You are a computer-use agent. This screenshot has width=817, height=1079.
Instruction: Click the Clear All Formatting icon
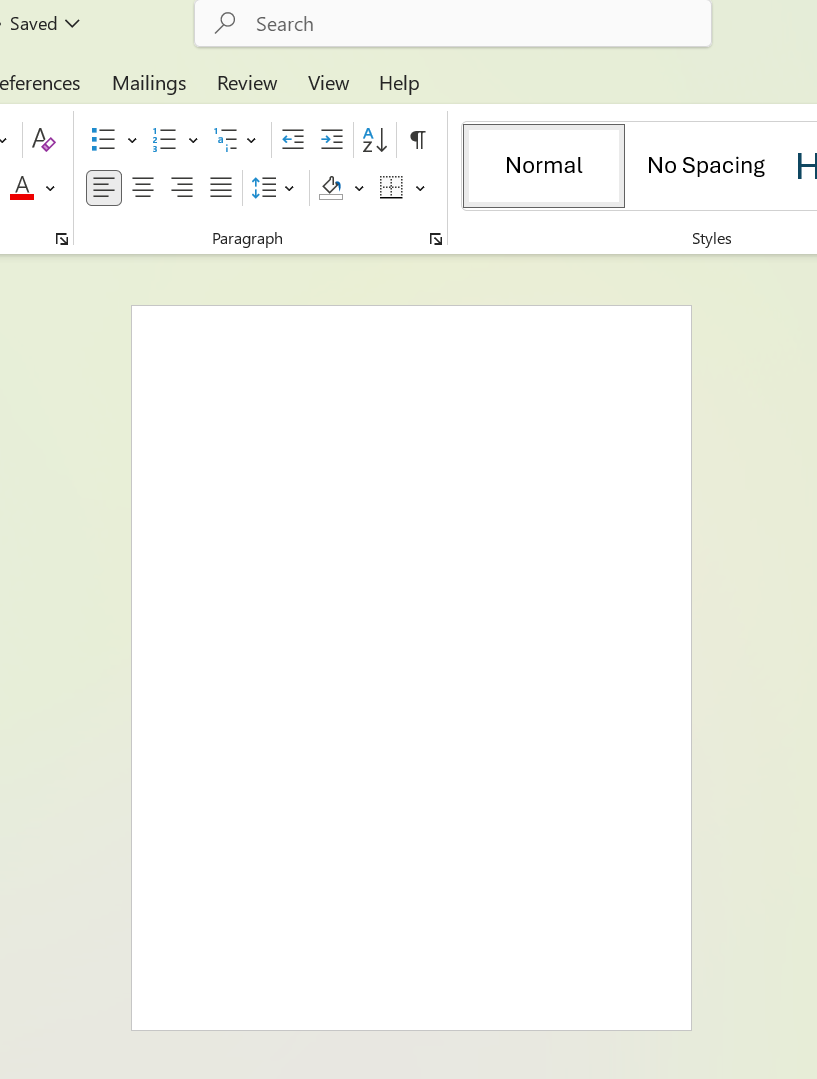[43, 139]
